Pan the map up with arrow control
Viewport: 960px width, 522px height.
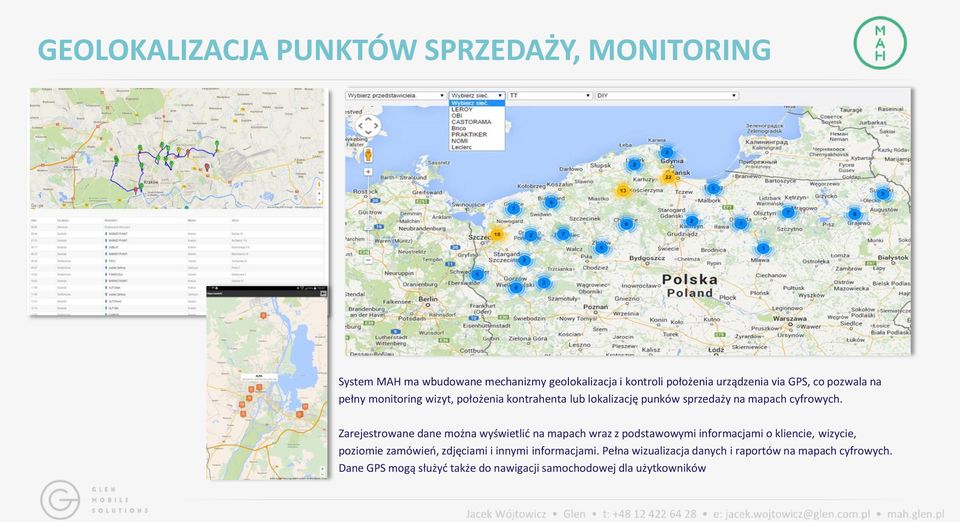tap(369, 119)
